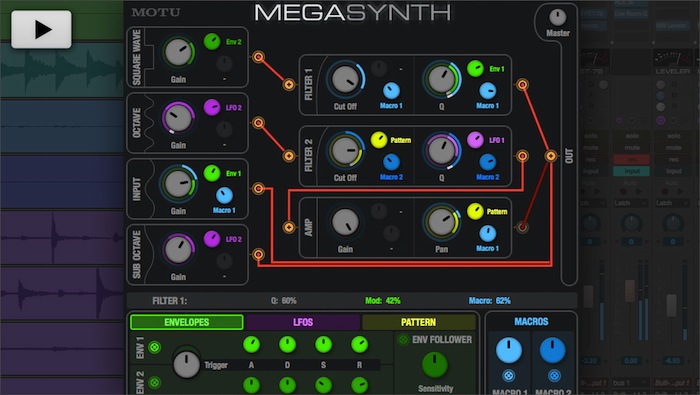Screen dimensions: 700x395
Task: Click the Filter 2 Cut Off Macro 2 knob
Action: click(x=392, y=162)
